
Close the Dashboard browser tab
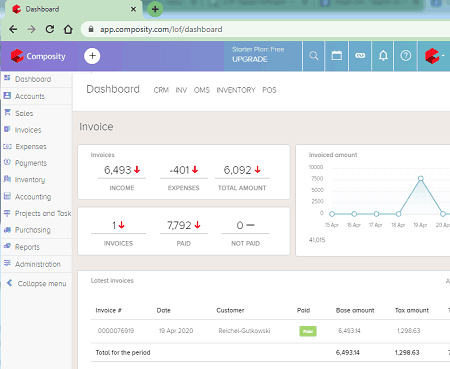[133, 9]
